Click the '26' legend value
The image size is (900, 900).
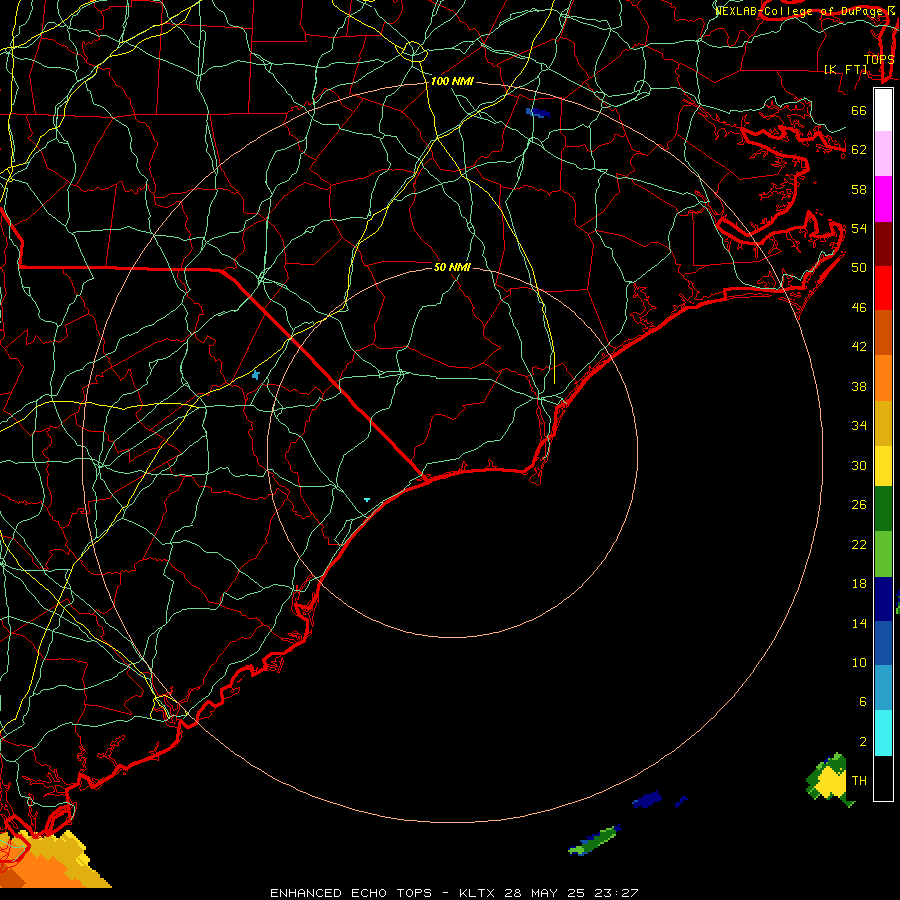click(x=859, y=505)
